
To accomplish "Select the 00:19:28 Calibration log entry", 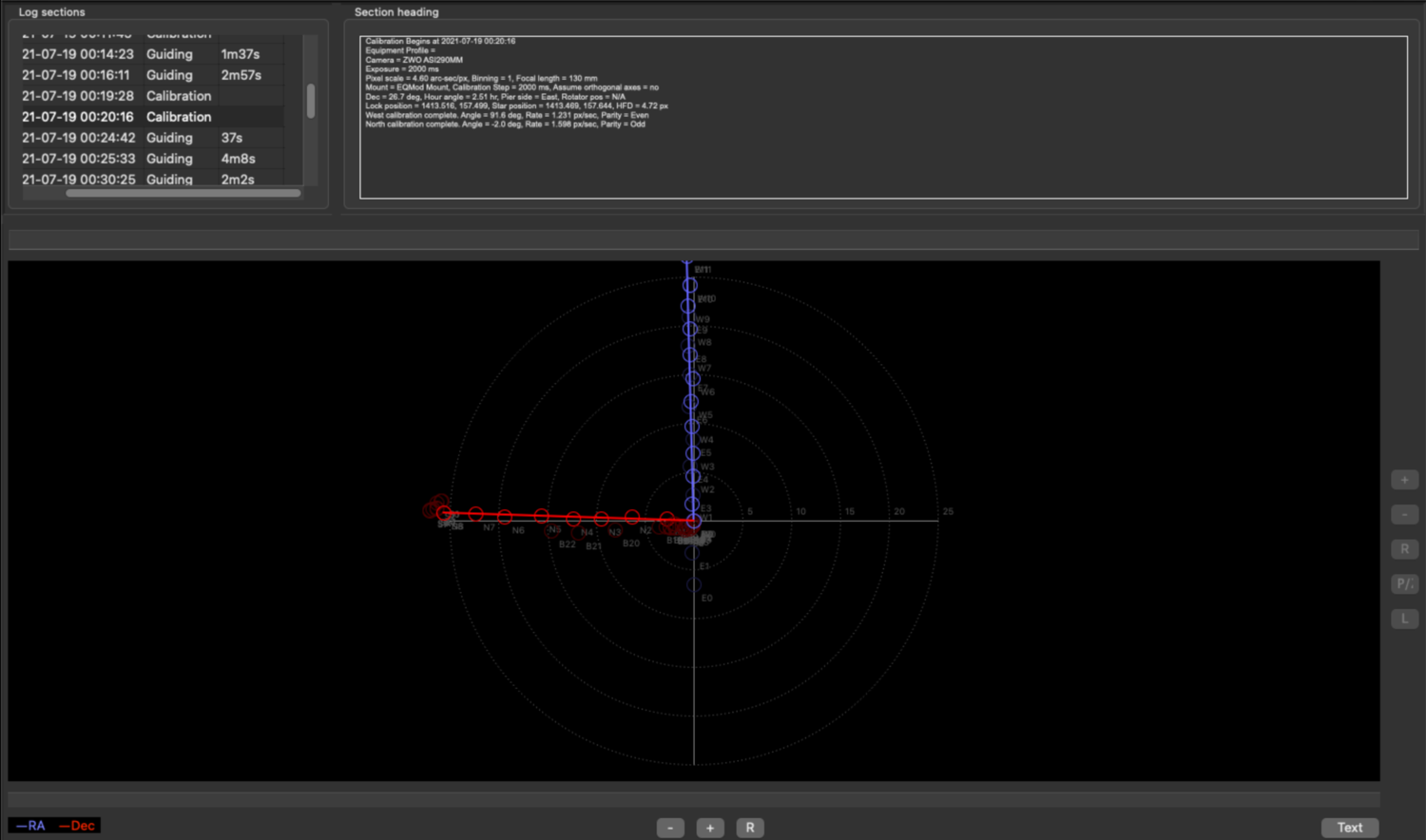I will pyautogui.click(x=152, y=96).
